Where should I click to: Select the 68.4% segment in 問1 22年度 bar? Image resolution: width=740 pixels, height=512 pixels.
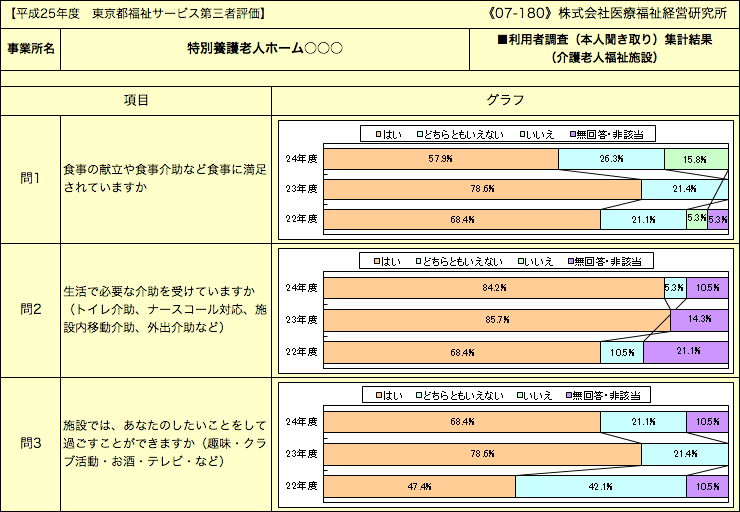(x=462, y=219)
